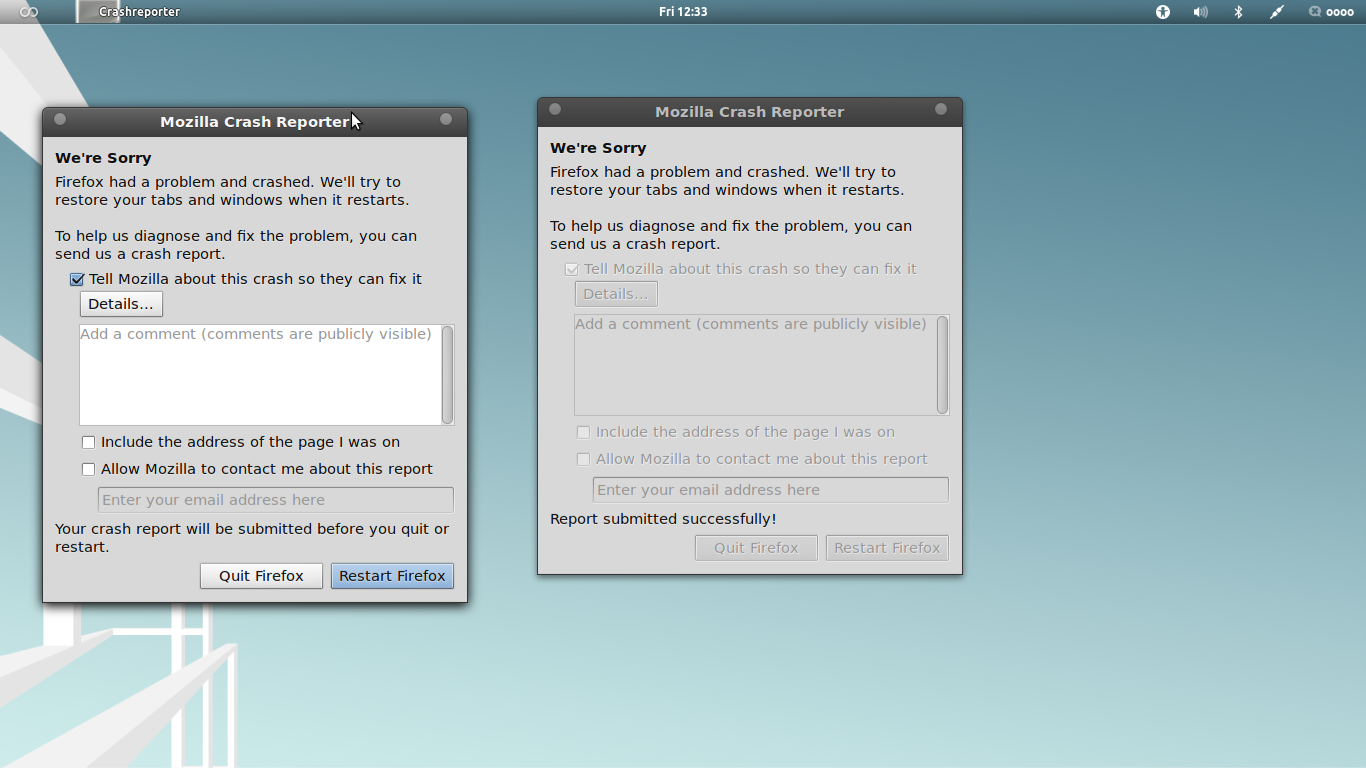Image resolution: width=1366 pixels, height=768 pixels.
Task: Click the email field in submitted dialog
Action: [771, 490]
